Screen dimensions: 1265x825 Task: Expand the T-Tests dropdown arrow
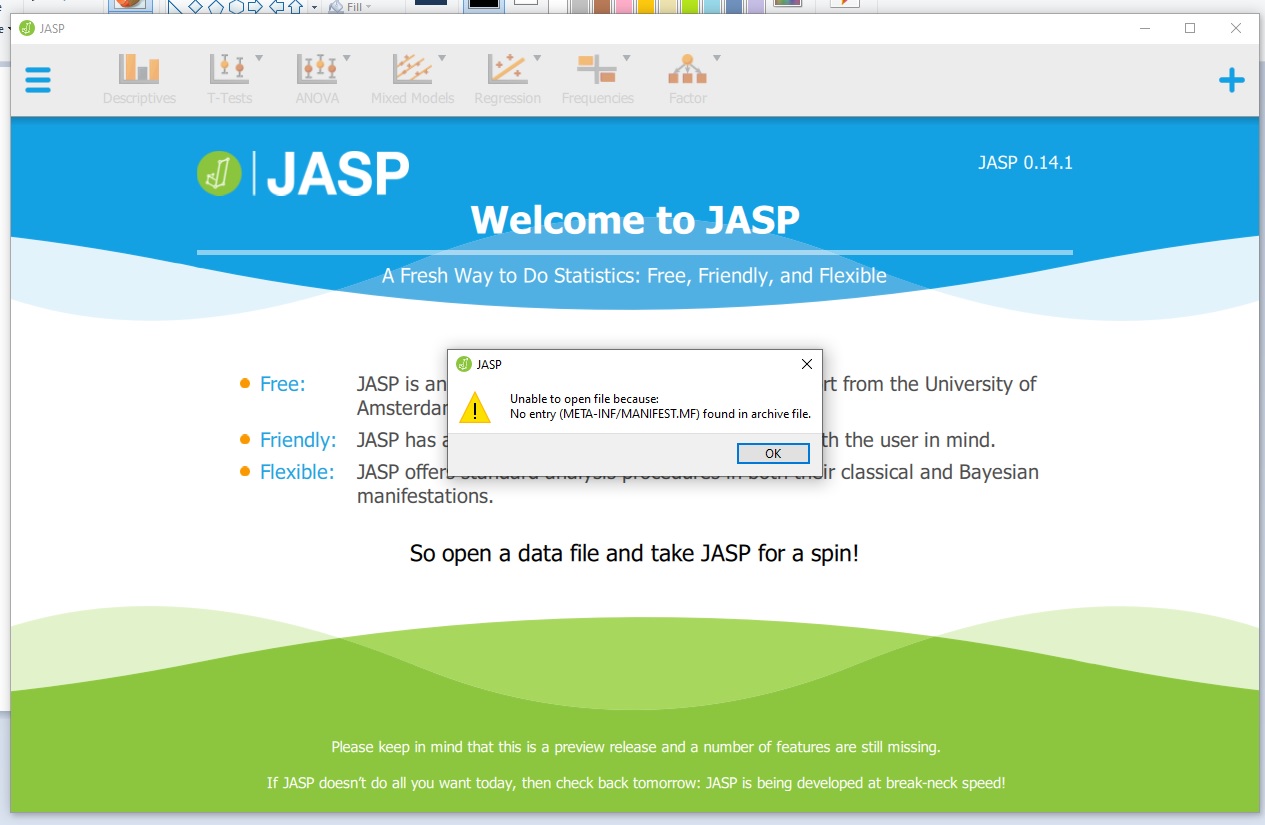pyautogui.click(x=259, y=56)
